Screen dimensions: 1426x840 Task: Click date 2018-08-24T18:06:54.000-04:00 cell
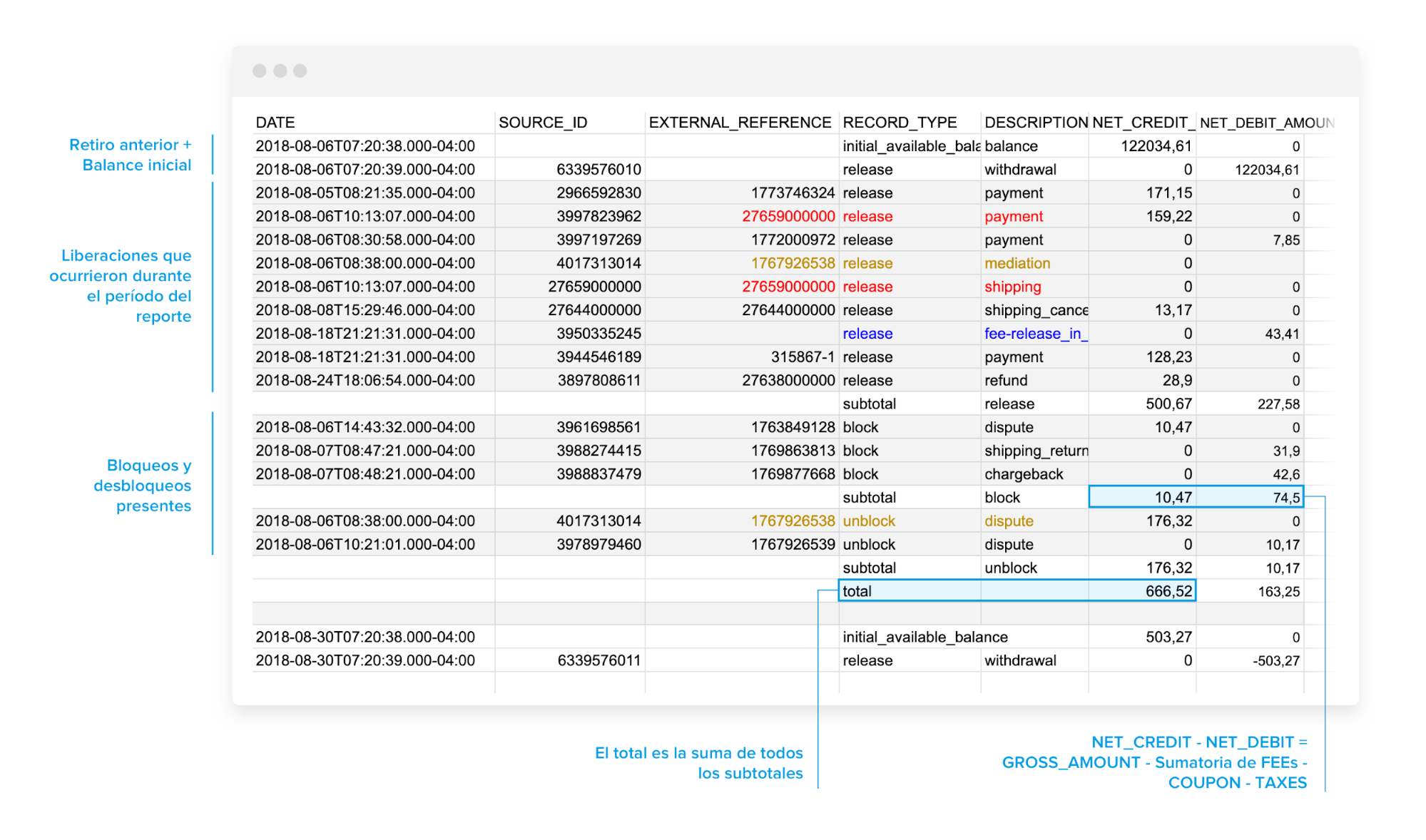point(373,381)
